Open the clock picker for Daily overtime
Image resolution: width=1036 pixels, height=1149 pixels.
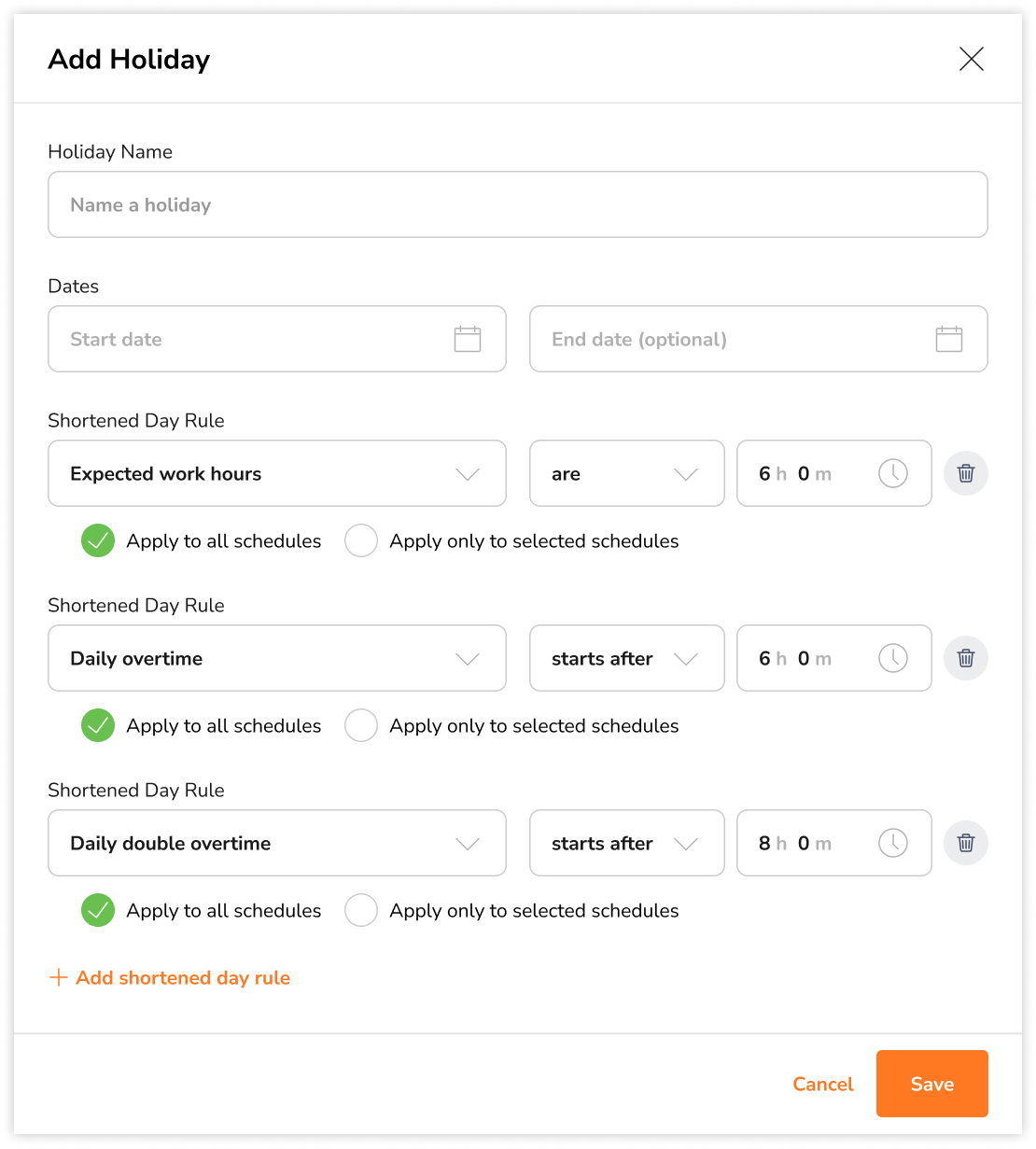(x=892, y=658)
